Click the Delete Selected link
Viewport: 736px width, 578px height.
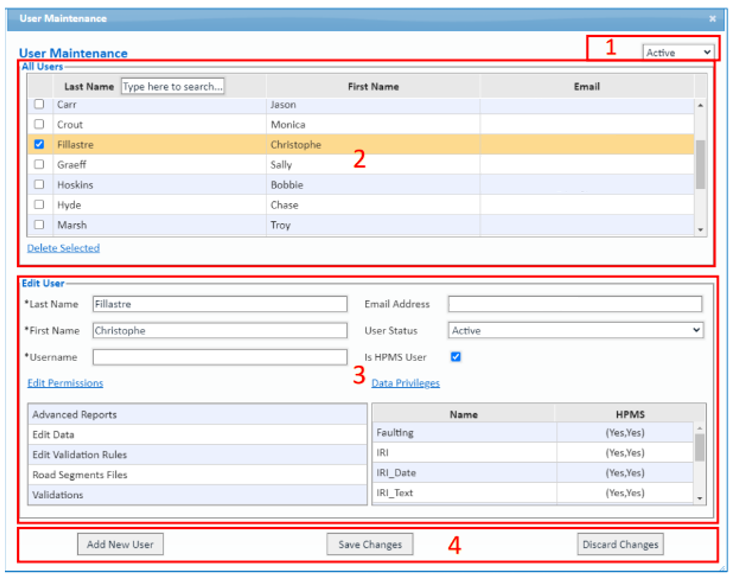click(63, 248)
